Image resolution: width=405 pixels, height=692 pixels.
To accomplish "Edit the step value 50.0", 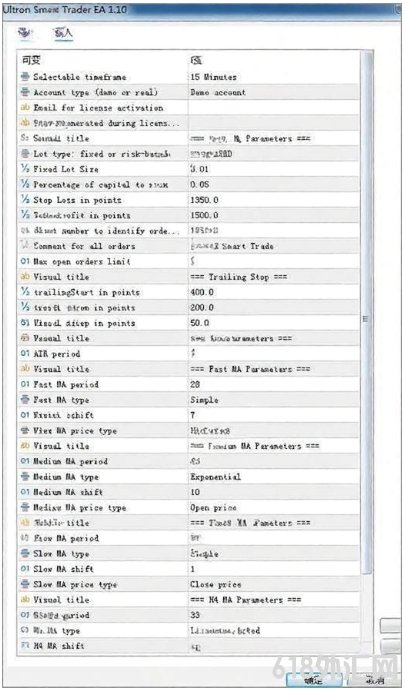I will (200, 323).
